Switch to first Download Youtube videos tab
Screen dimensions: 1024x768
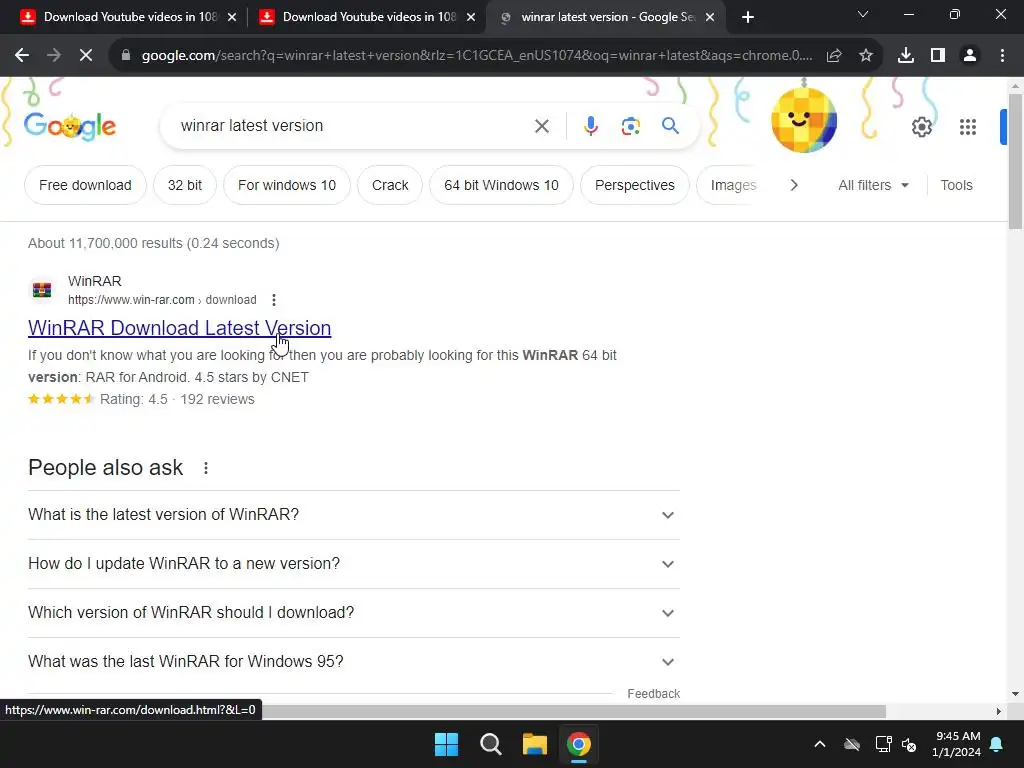121,17
